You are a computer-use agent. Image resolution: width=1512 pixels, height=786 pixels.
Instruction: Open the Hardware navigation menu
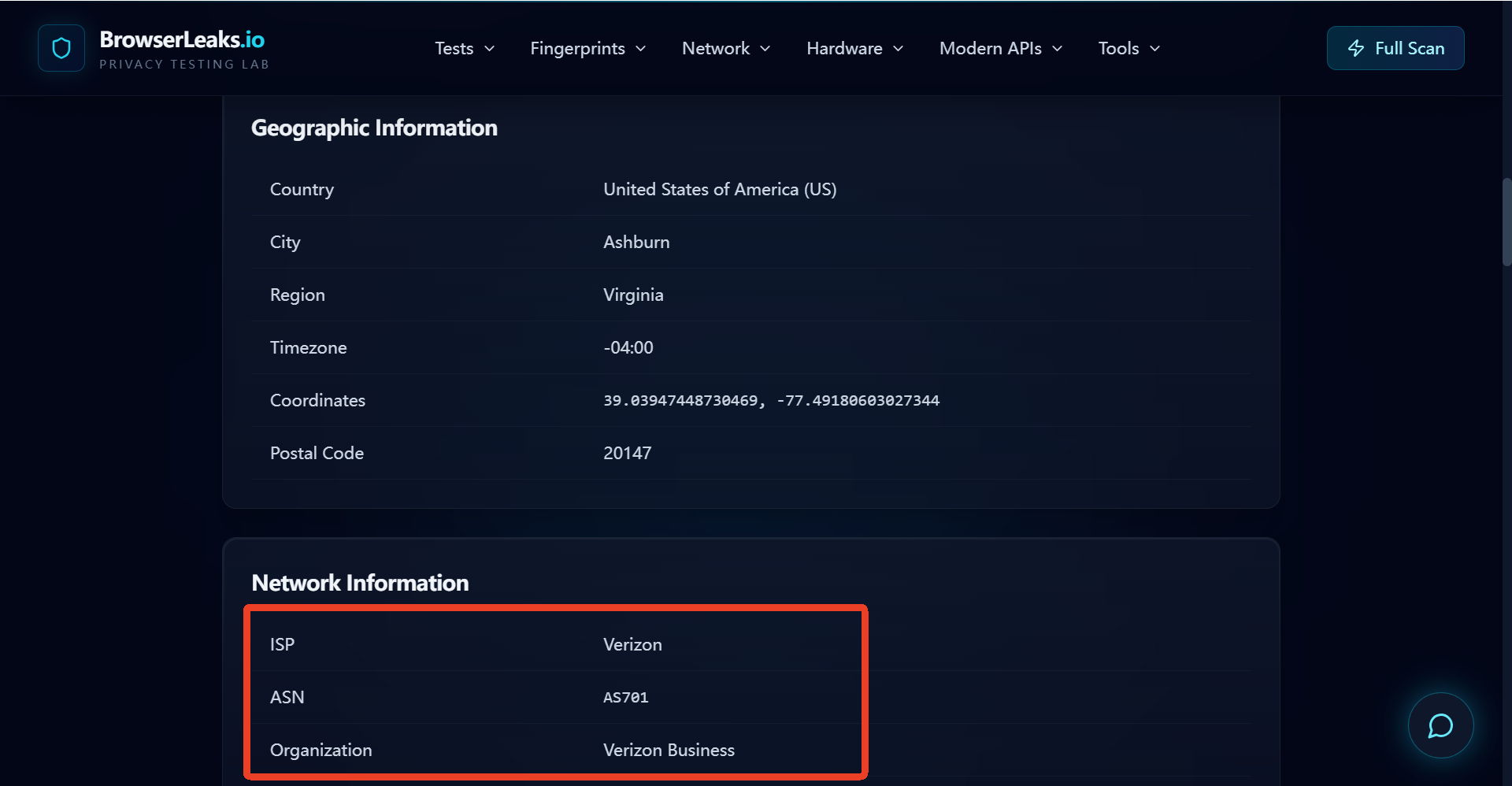855,49
